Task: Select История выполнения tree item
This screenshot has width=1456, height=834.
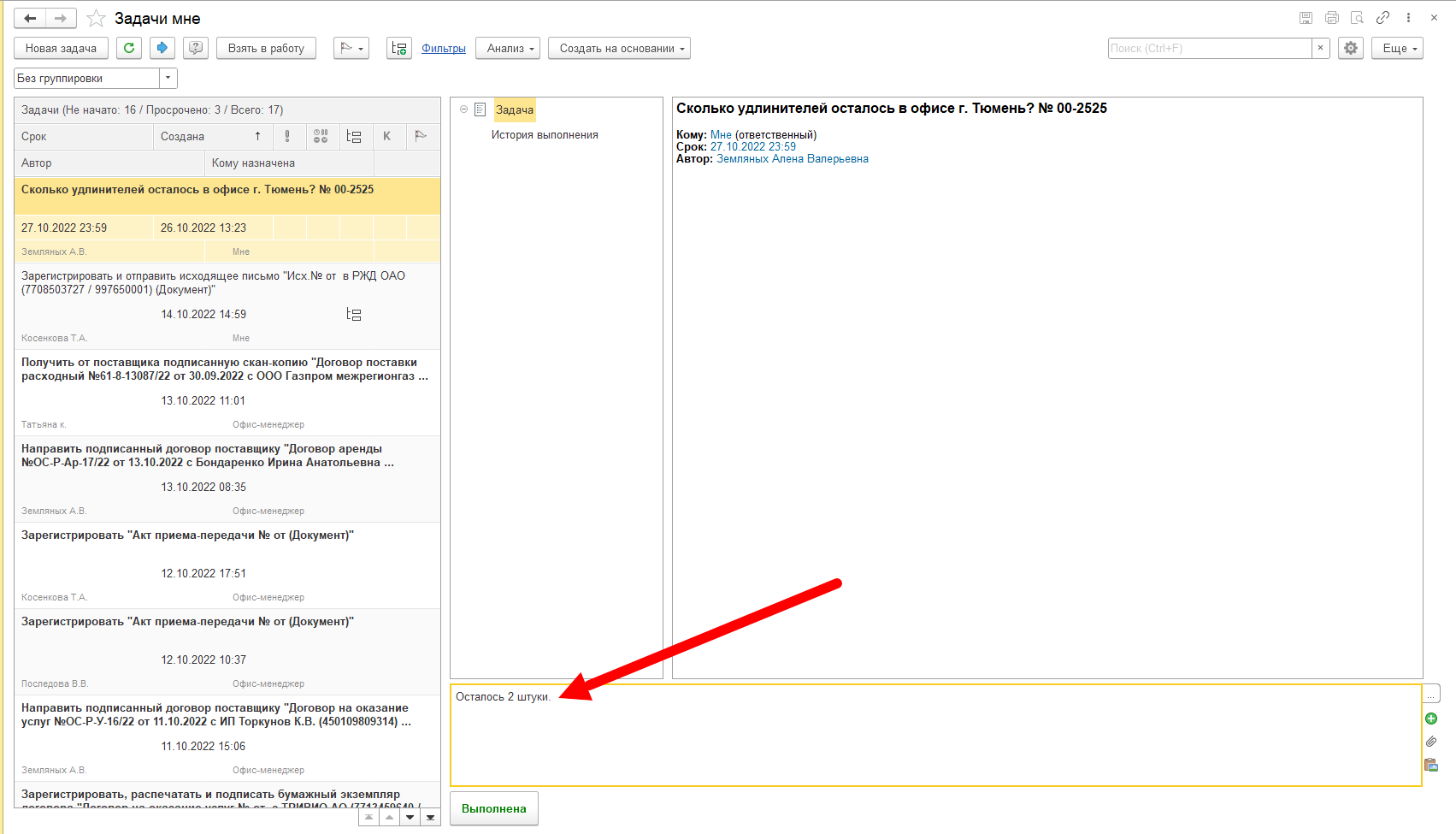Action: pyautogui.click(x=545, y=135)
